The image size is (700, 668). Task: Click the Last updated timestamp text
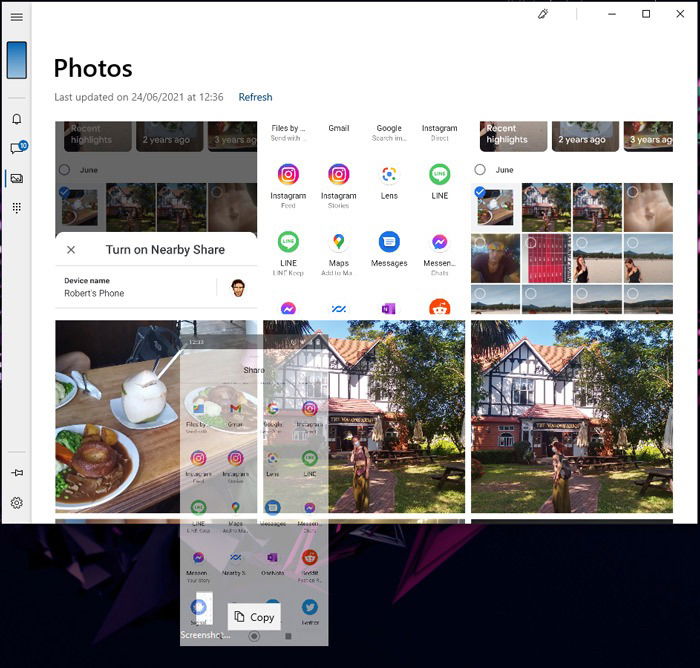[139, 97]
